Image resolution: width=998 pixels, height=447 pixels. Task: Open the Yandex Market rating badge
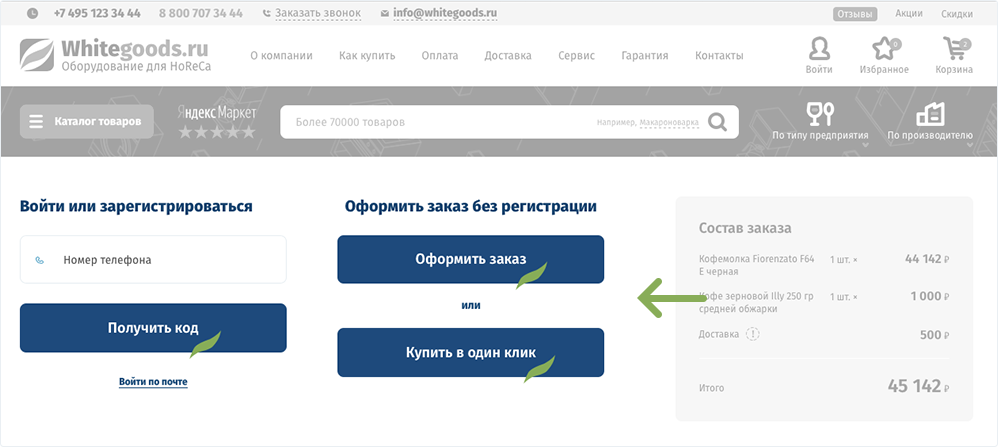point(217,121)
